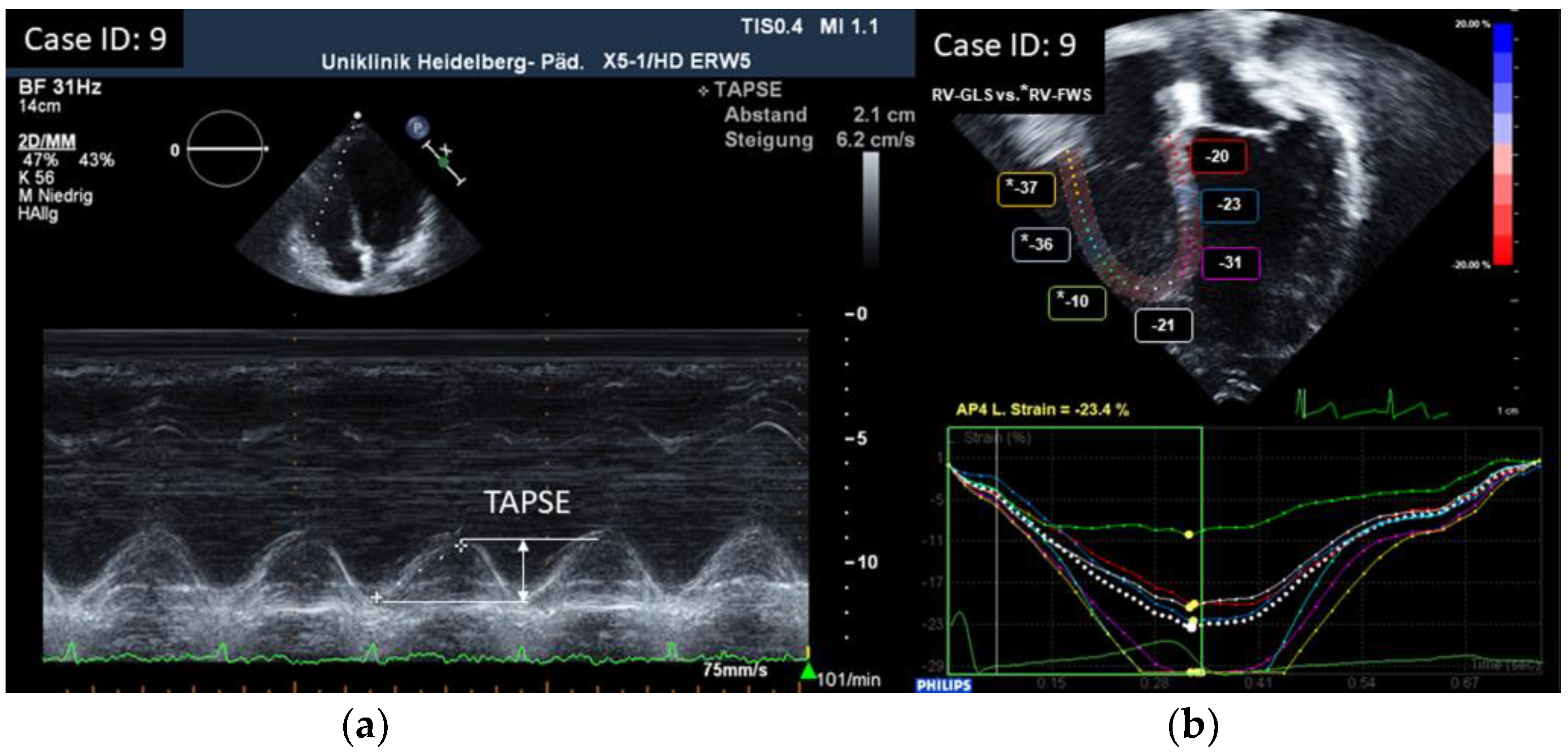Click the 2D/MM mode label
Image resolution: width=1568 pixels, height=755 pixels.
tap(47, 141)
